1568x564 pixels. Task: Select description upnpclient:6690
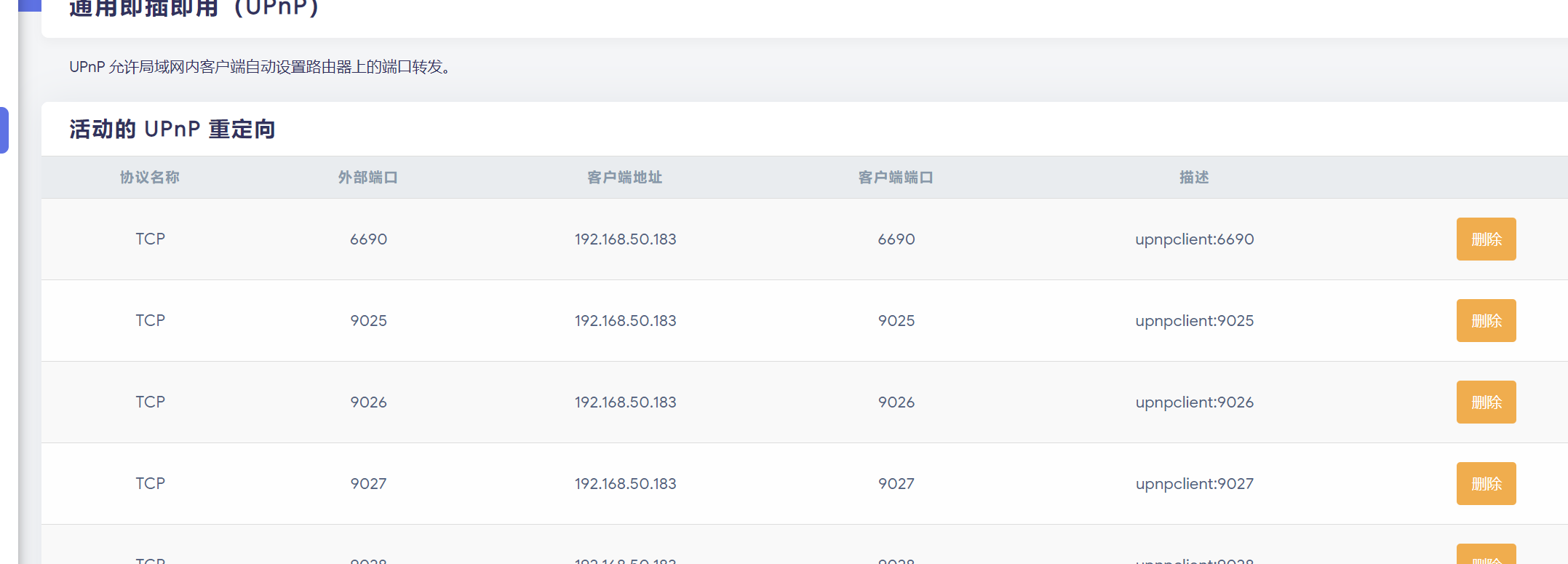pos(1195,239)
